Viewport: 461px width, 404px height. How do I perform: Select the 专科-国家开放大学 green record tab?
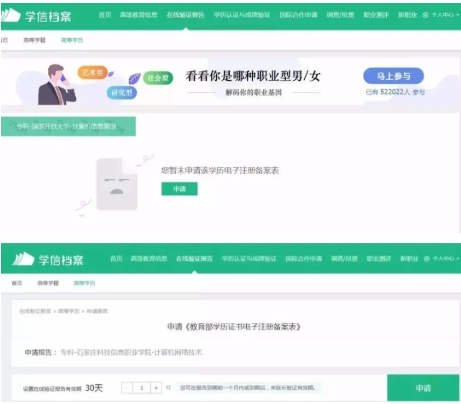[x=68, y=126]
